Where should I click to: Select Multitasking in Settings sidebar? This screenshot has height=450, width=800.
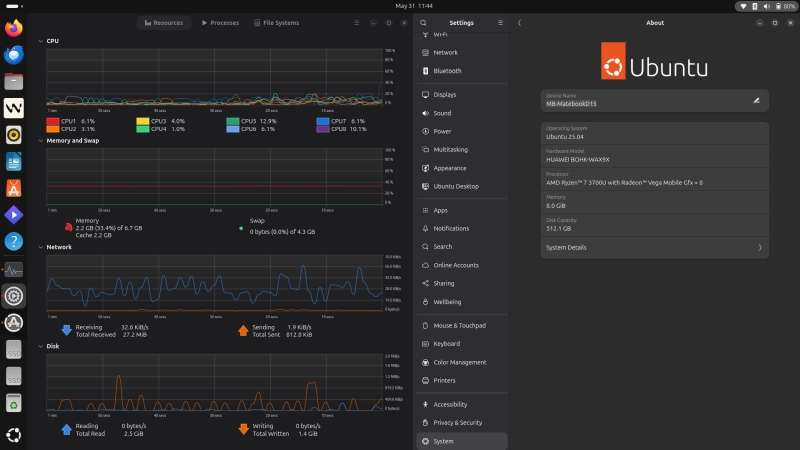(x=462, y=149)
